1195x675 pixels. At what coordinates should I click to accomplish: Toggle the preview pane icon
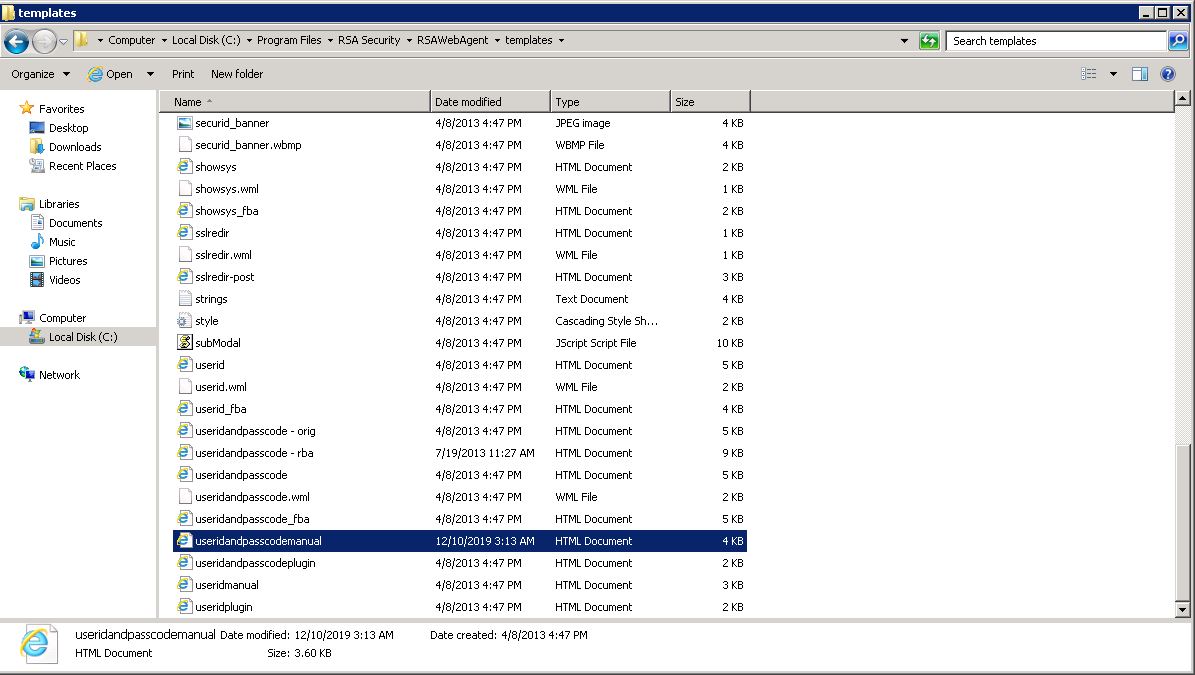point(1139,74)
